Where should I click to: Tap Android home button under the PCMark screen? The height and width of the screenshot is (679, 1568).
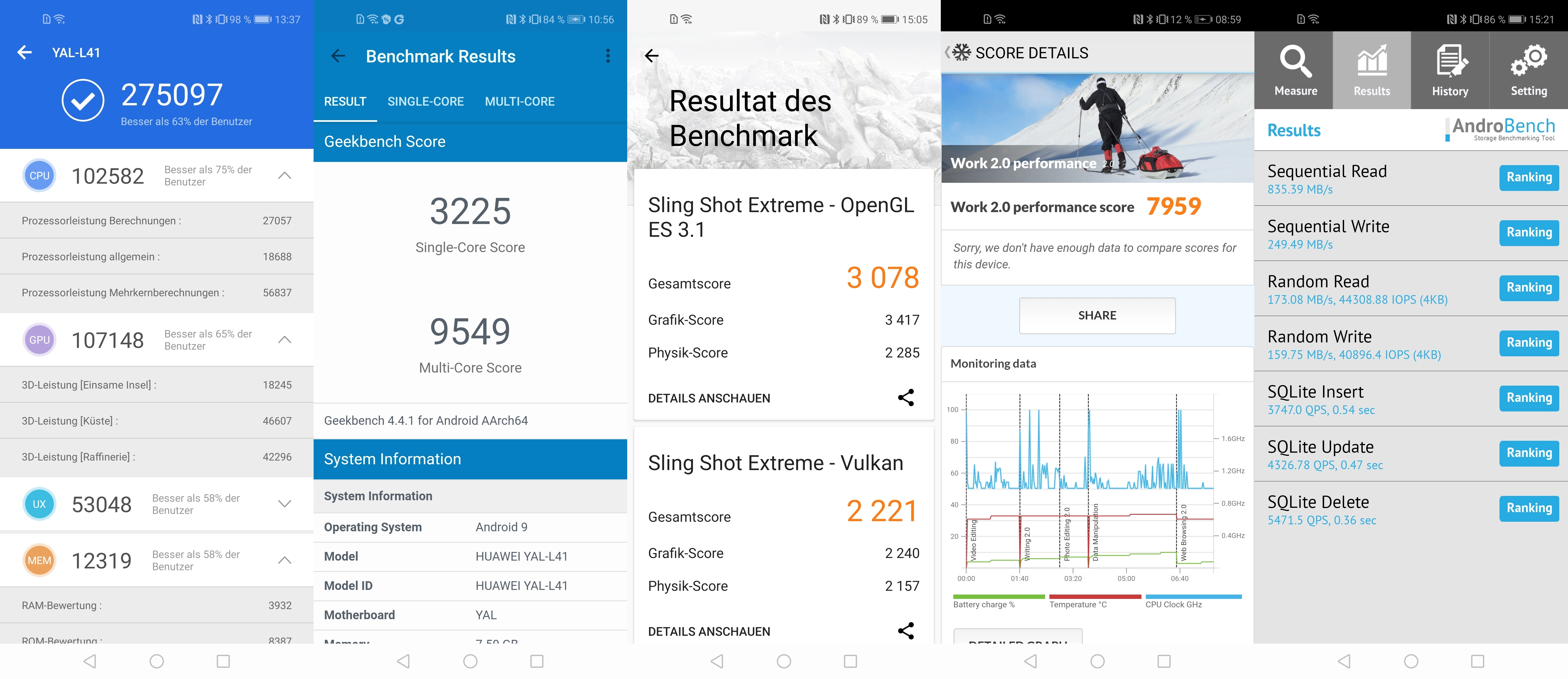[x=1098, y=661]
